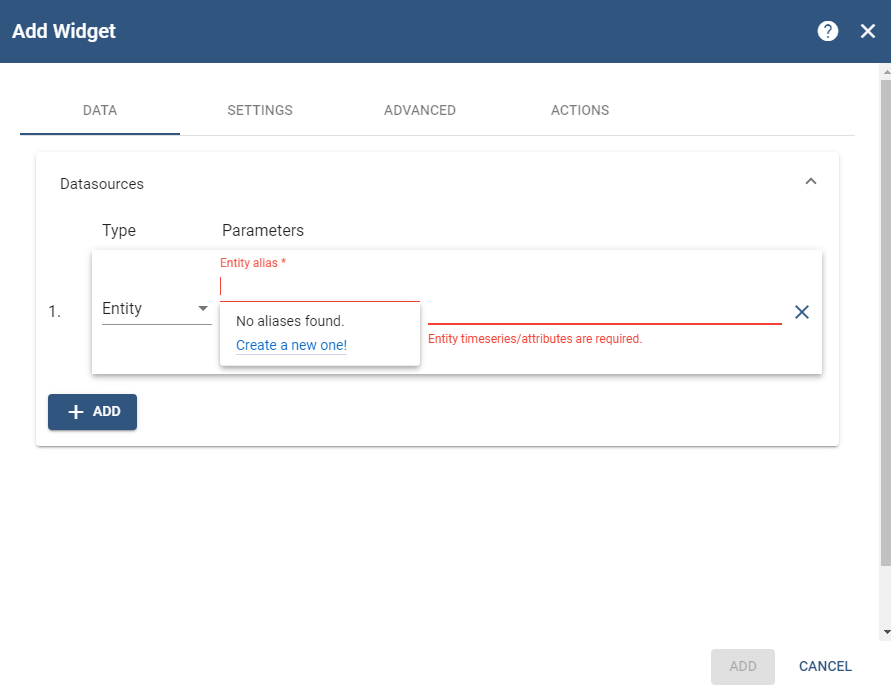The height and width of the screenshot is (689, 891).
Task: Focus the entity timeseries/attributes field
Action: click(604, 310)
